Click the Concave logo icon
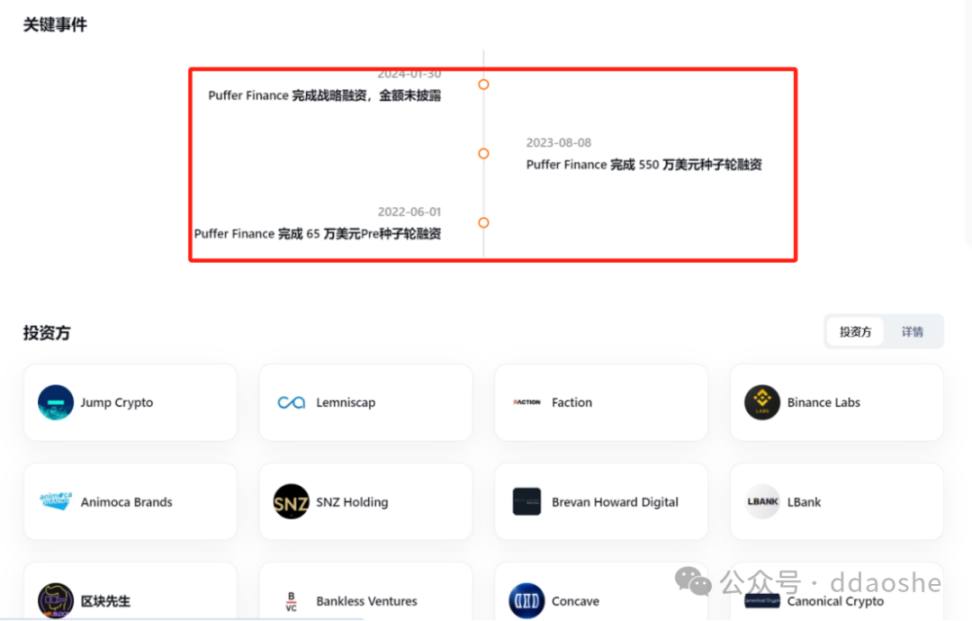 click(x=527, y=601)
